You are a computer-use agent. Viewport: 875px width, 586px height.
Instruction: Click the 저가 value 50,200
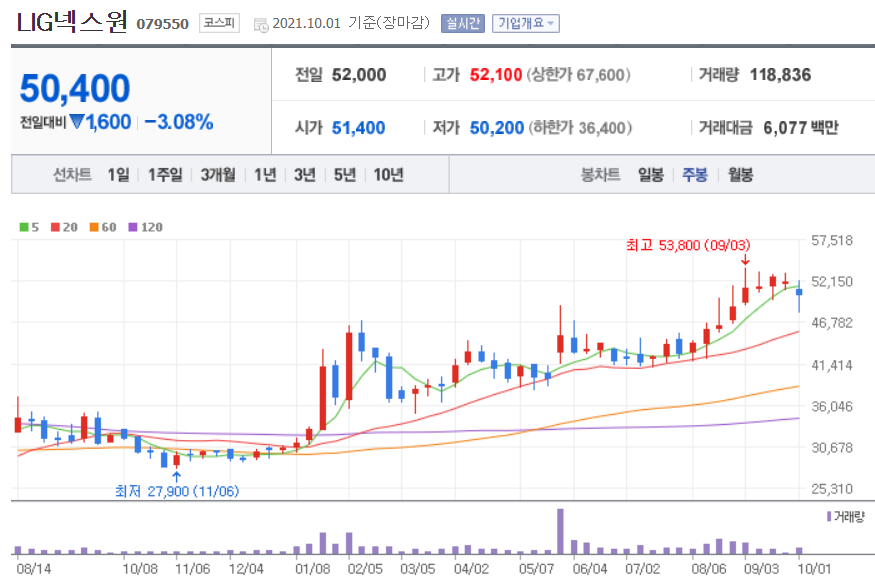coord(497,128)
